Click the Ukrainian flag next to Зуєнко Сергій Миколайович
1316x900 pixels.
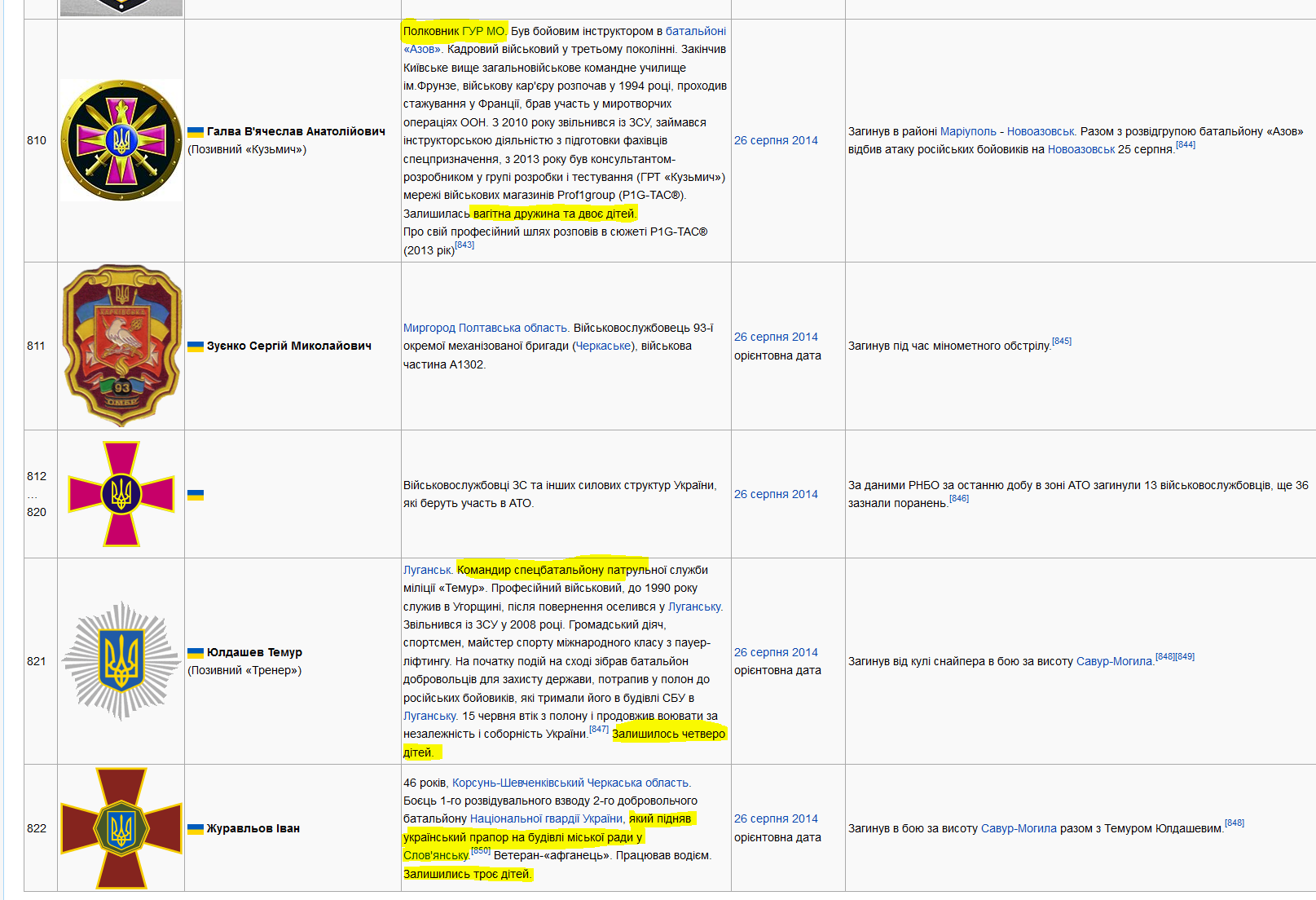click(x=196, y=346)
